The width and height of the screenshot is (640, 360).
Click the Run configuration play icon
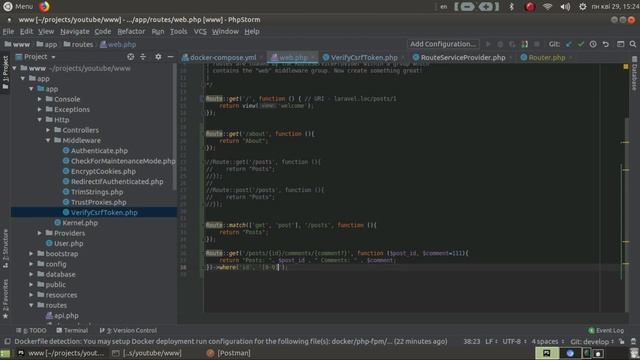(488, 44)
